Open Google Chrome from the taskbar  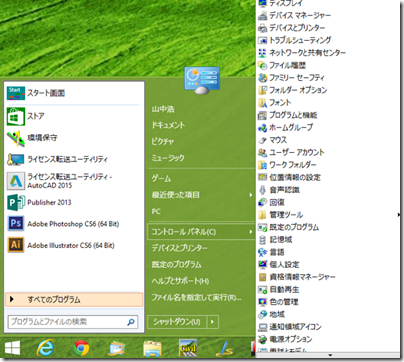(81, 349)
